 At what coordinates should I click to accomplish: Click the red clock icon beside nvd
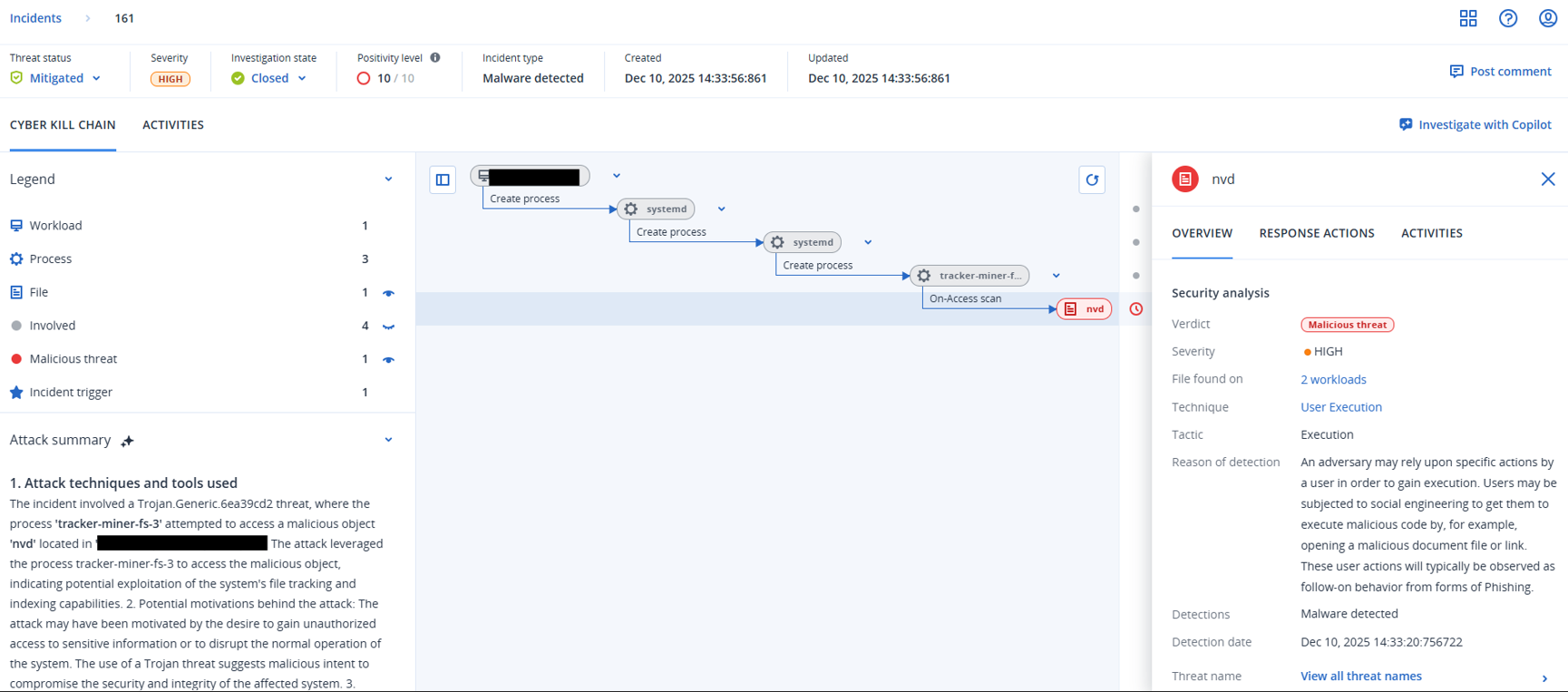tap(1135, 309)
